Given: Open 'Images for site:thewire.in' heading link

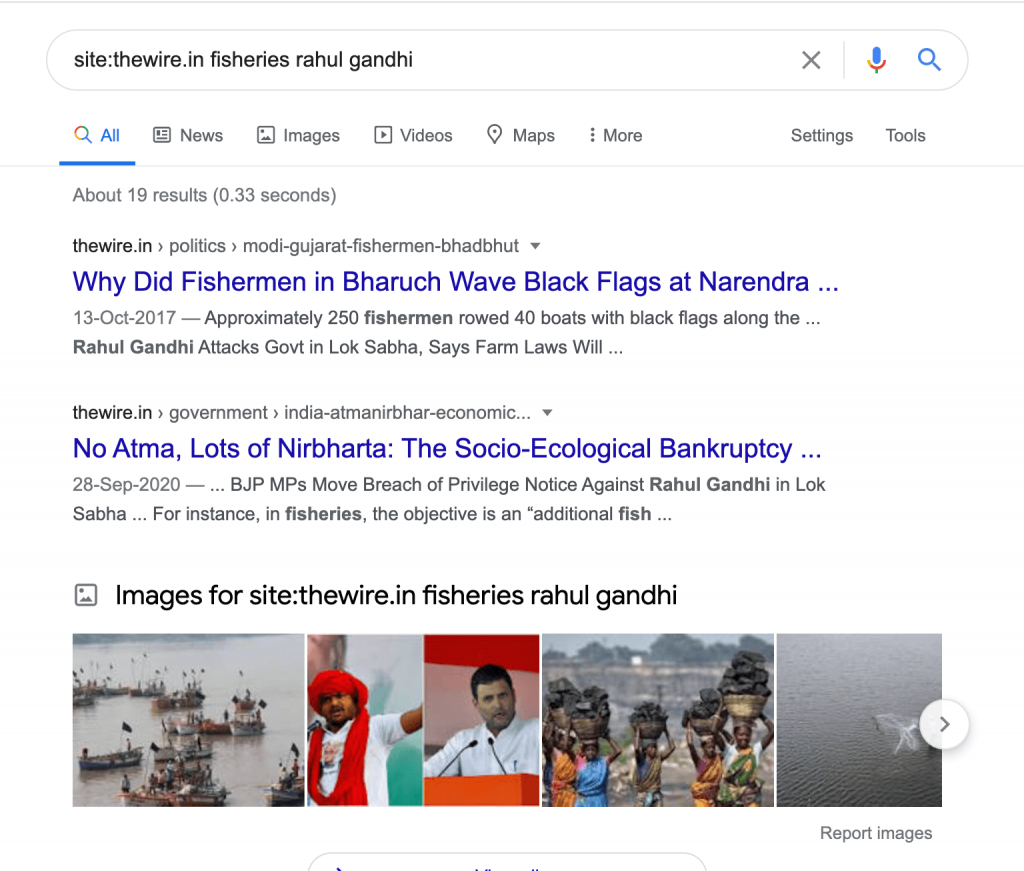Looking at the screenshot, I should click(x=395, y=596).
